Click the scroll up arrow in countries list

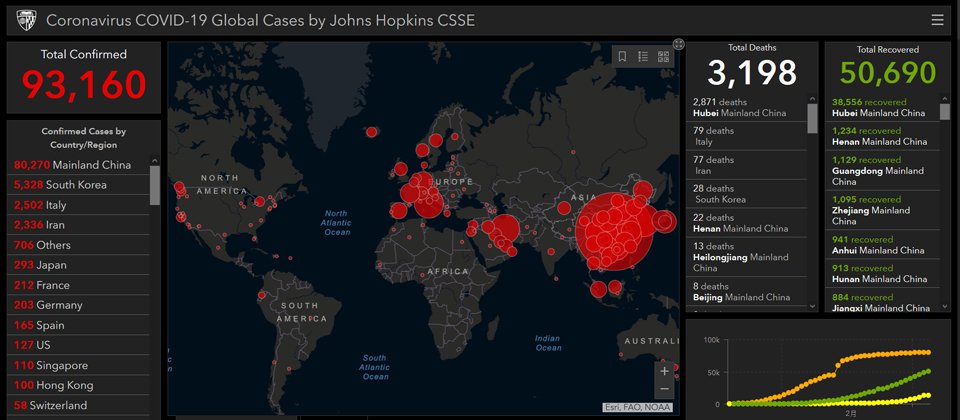coord(155,159)
